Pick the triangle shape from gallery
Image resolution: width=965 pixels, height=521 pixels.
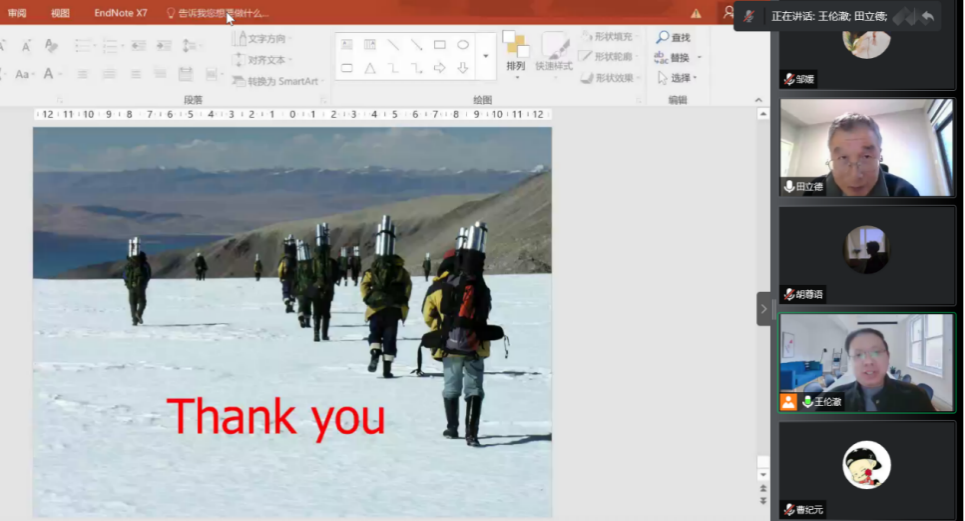tap(370, 68)
